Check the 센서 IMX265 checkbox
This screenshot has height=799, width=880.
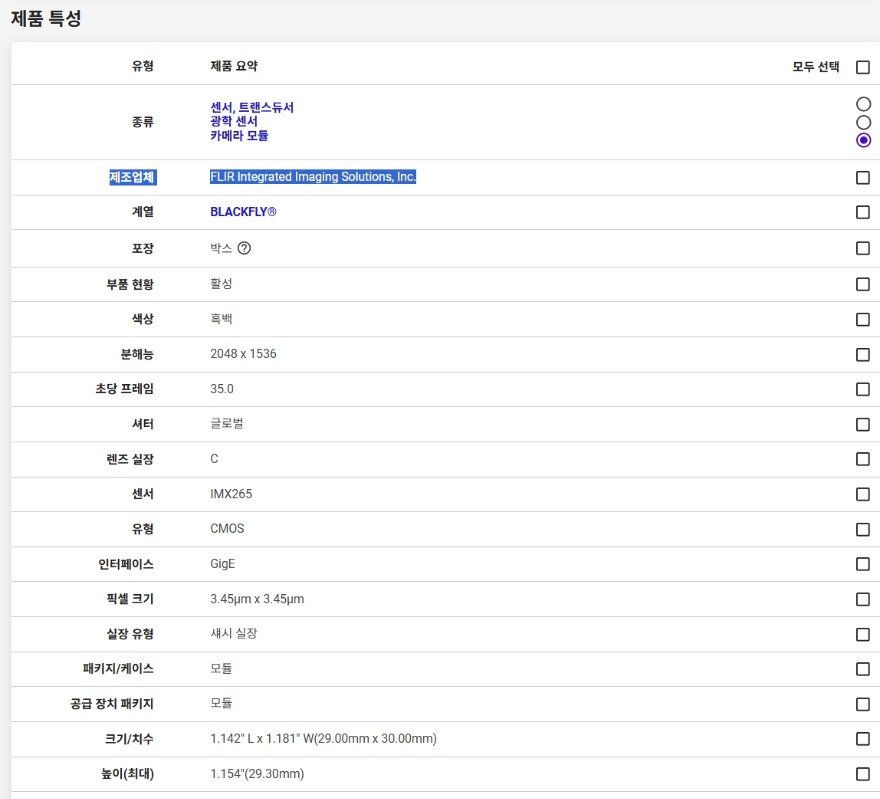point(863,494)
